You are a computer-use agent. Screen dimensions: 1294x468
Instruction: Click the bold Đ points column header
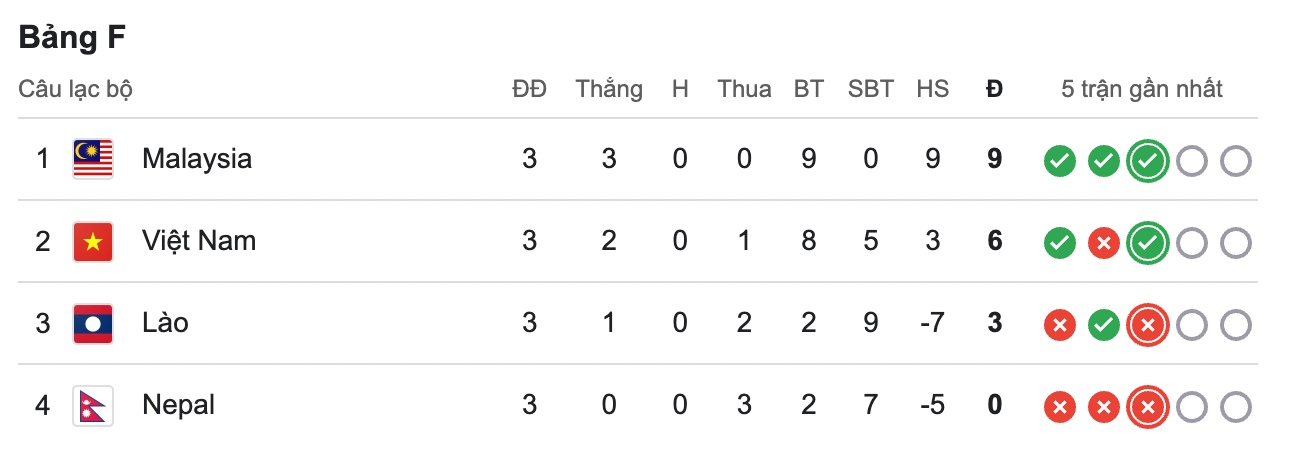click(x=993, y=89)
